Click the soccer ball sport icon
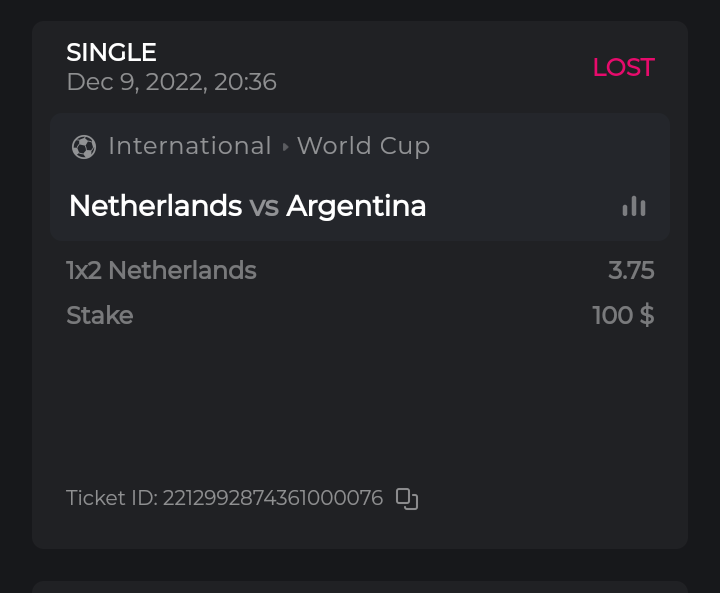The width and height of the screenshot is (720, 593). click(84, 147)
